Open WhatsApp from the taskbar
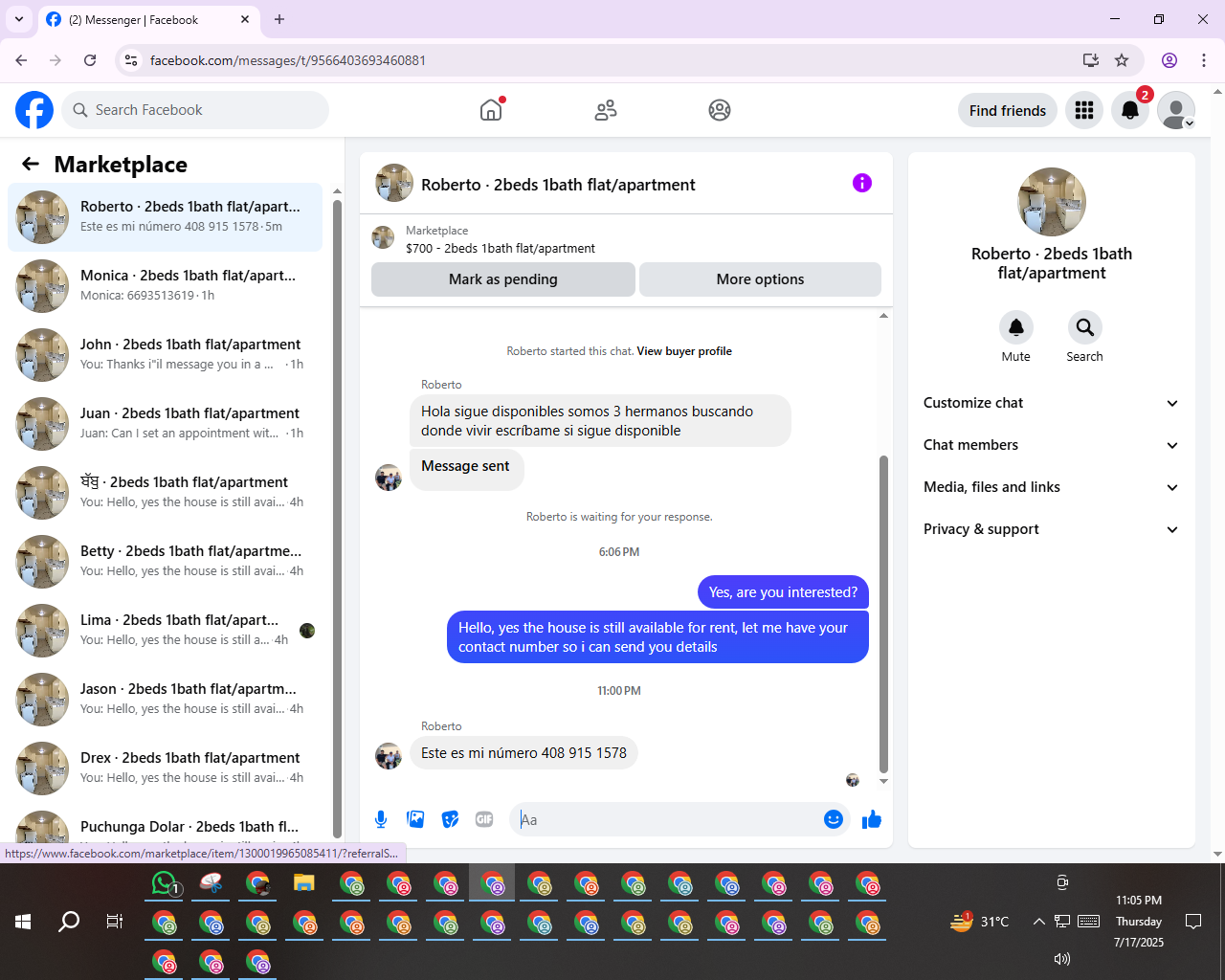The width and height of the screenshot is (1225, 980). [x=166, y=883]
